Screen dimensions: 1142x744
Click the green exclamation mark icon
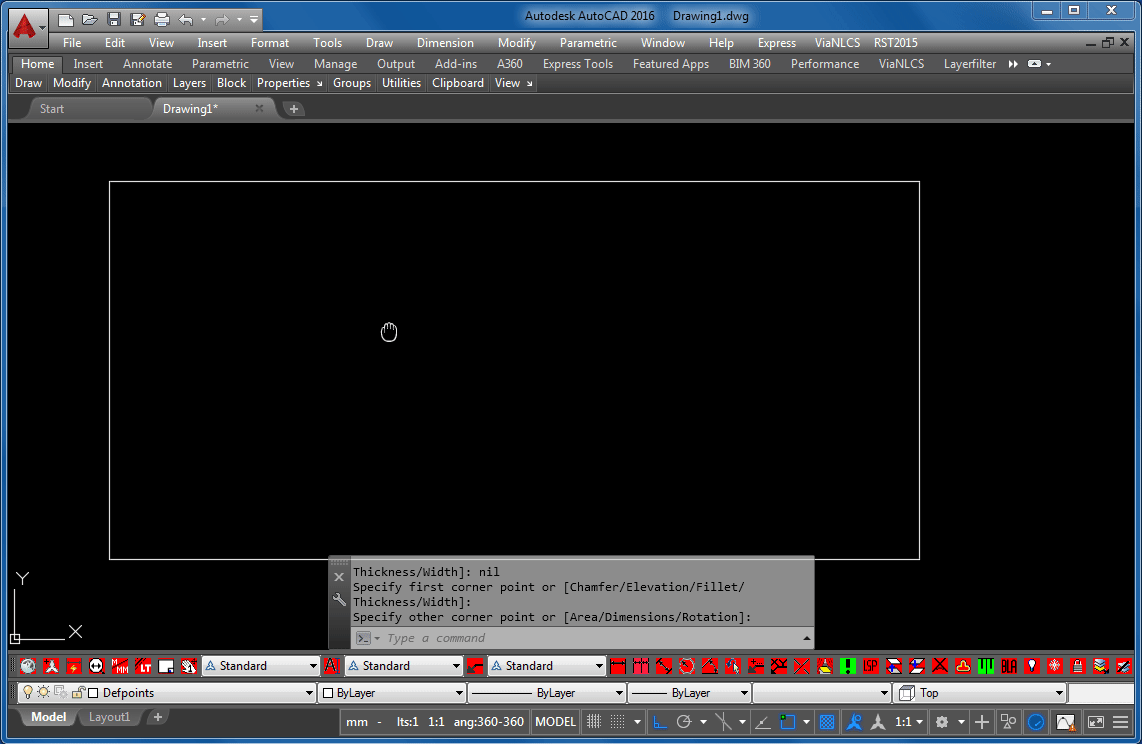pyautogui.click(x=848, y=665)
